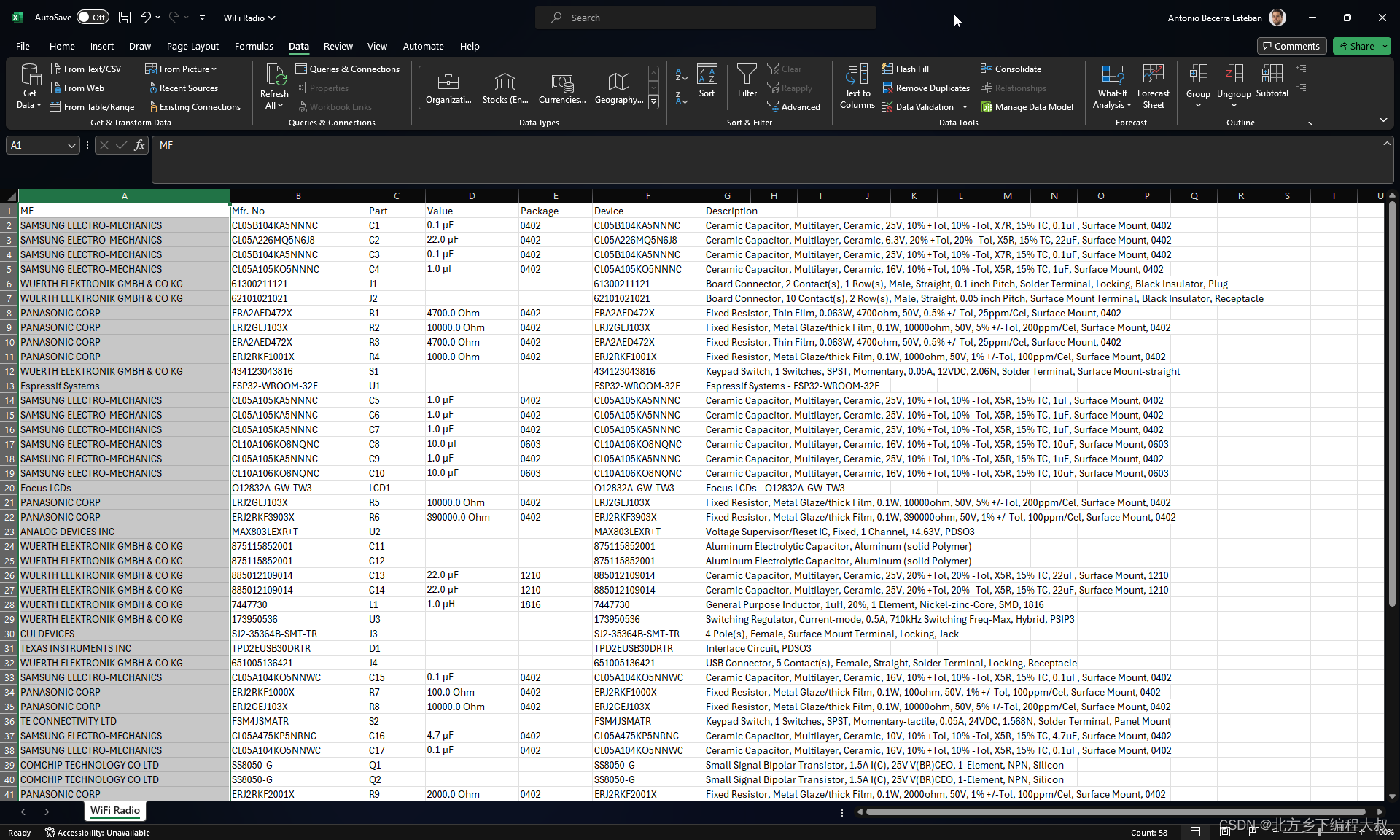Click the Share button

1356,46
